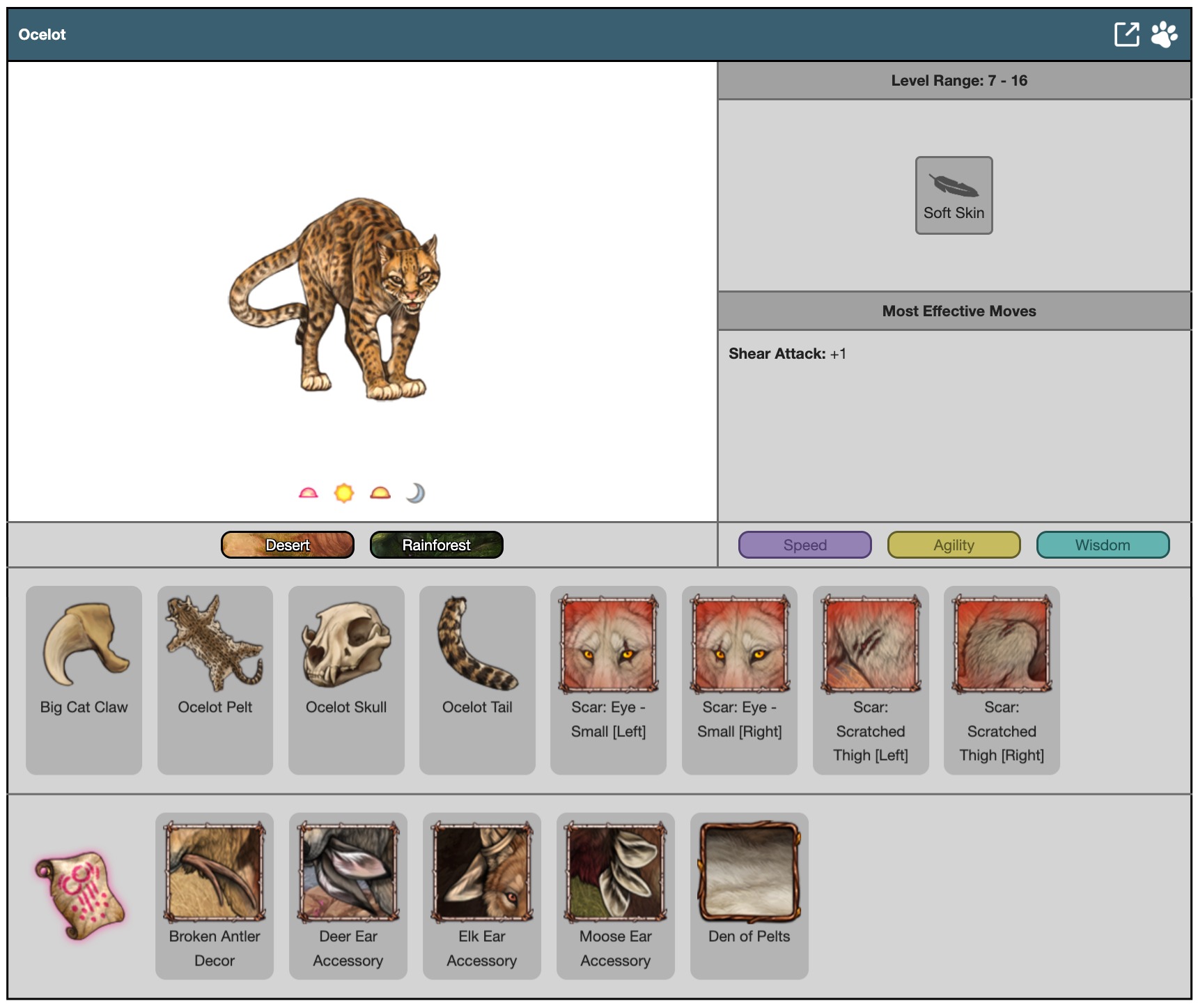Screen dimensions: 1198x1008
Task: Open the pink glowing scroll recipe icon
Action: pyautogui.click(x=81, y=894)
